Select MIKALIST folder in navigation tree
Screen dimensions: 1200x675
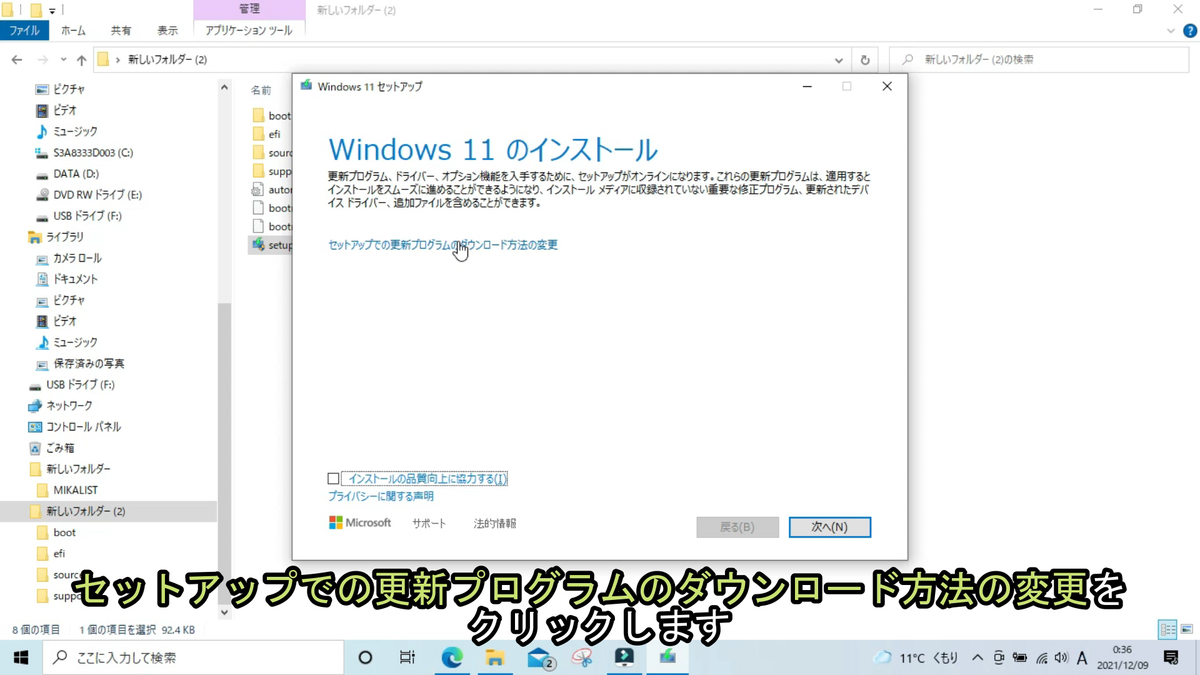coord(66,490)
